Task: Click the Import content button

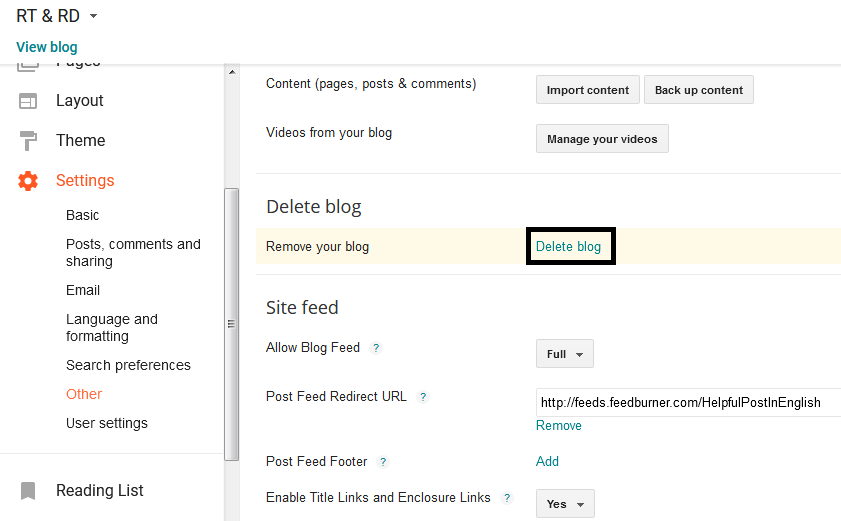Action: [x=587, y=90]
